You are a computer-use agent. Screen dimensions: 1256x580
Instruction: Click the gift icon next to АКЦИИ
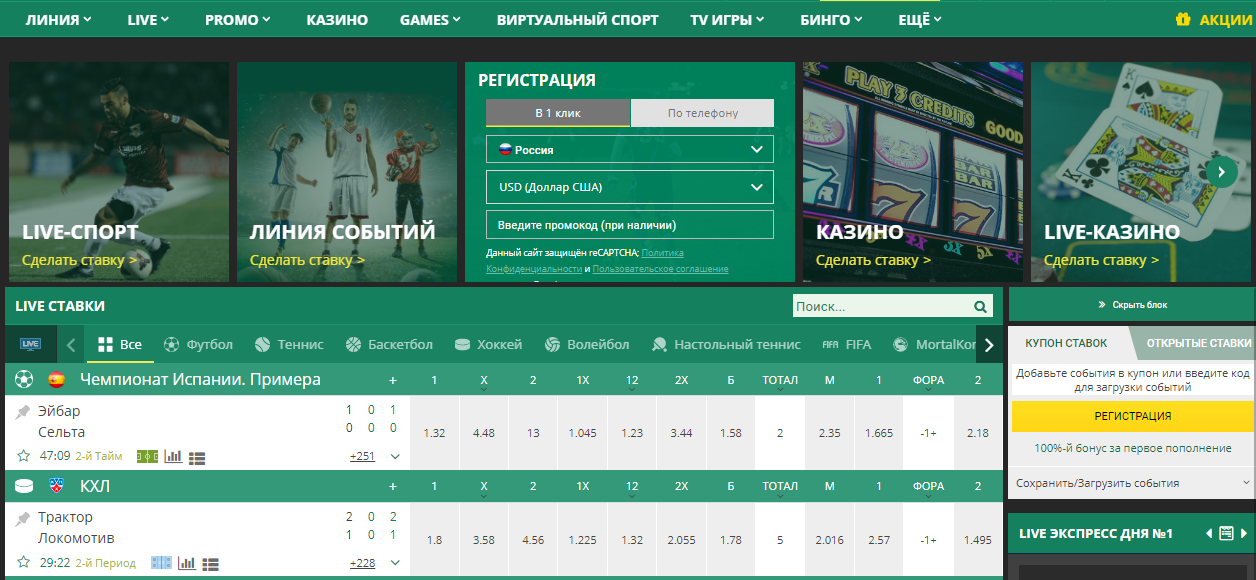(x=1183, y=19)
